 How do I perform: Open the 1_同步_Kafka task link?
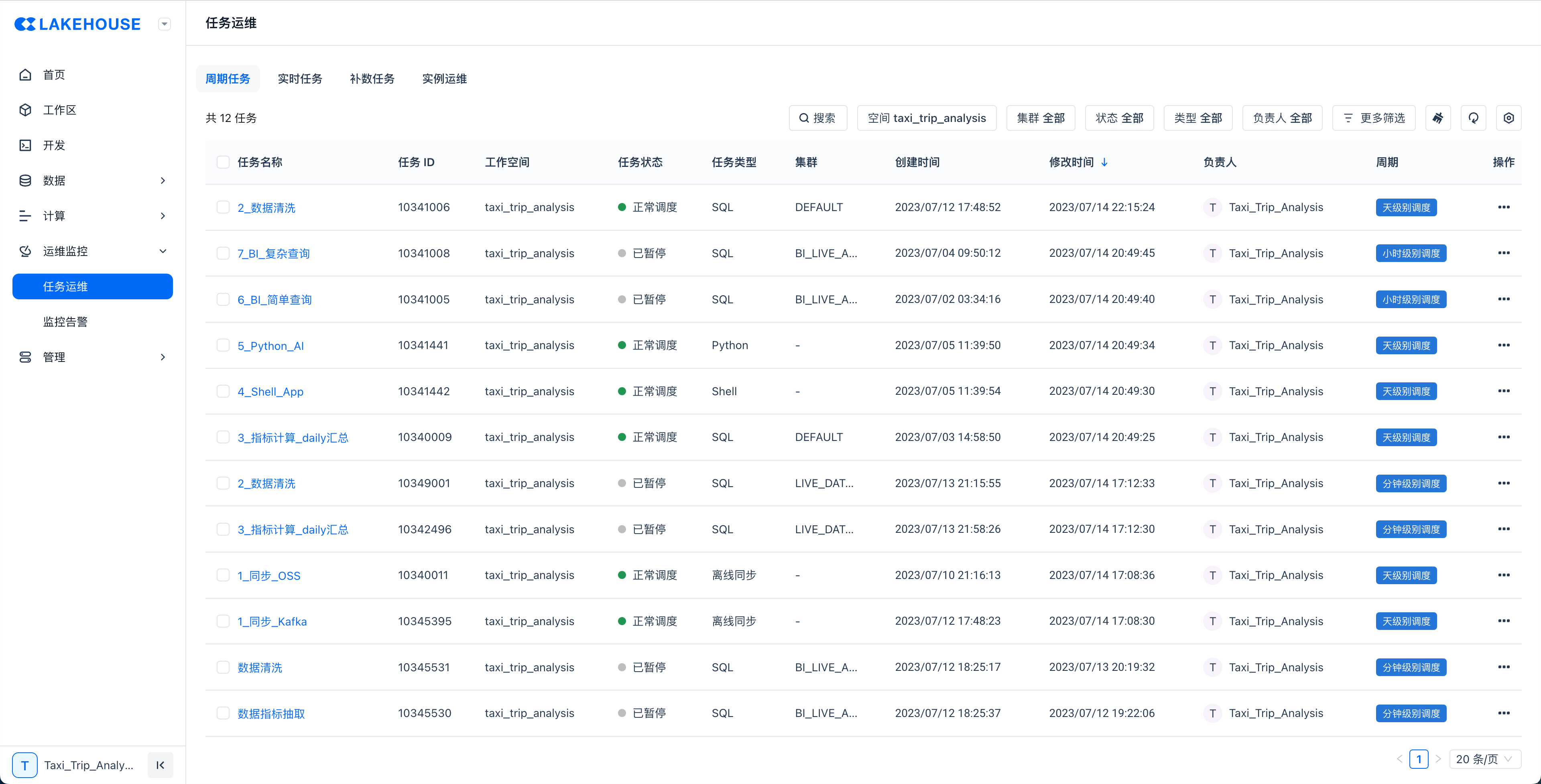coord(272,622)
